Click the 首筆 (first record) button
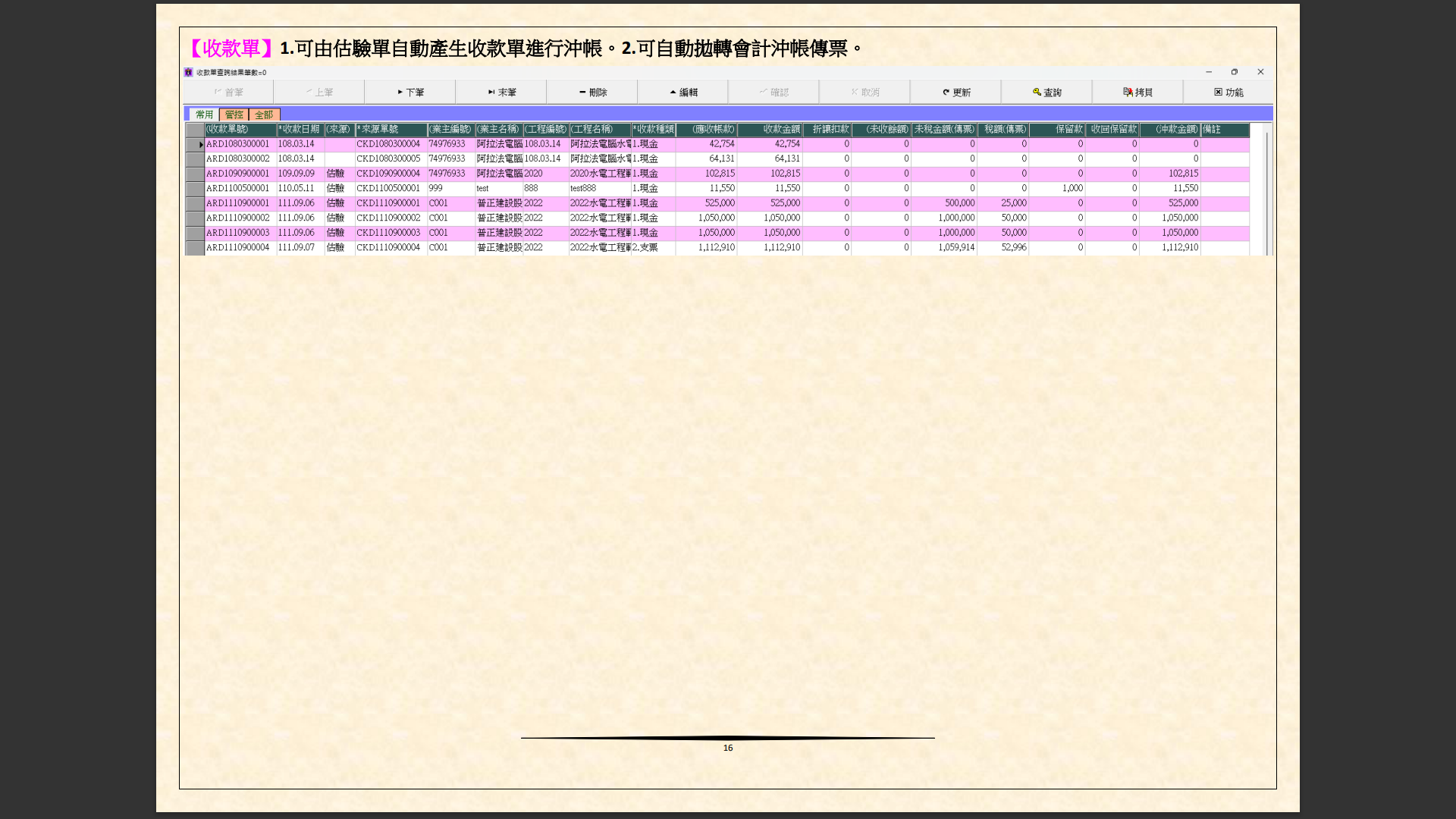1456x819 pixels. tap(228, 92)
